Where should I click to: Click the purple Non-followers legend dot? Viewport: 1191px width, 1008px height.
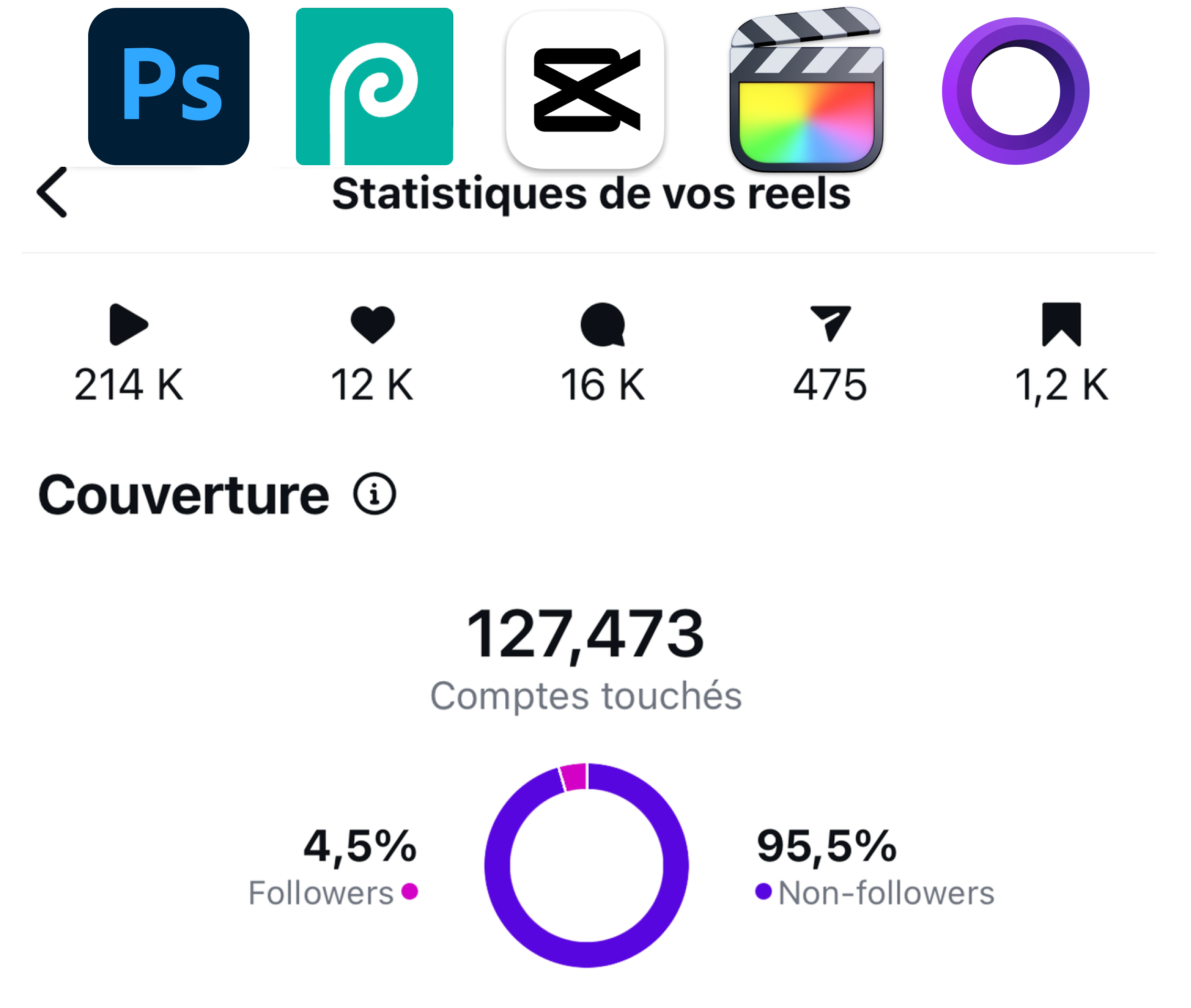click(x=764, y=892)
